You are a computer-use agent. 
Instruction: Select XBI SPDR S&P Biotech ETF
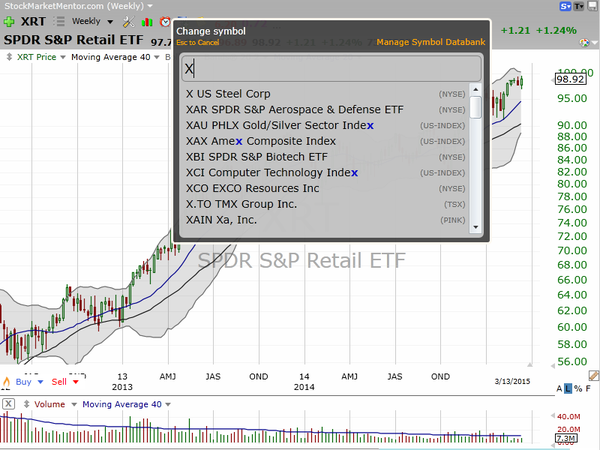pyautogui.click(x=326, y=157)
